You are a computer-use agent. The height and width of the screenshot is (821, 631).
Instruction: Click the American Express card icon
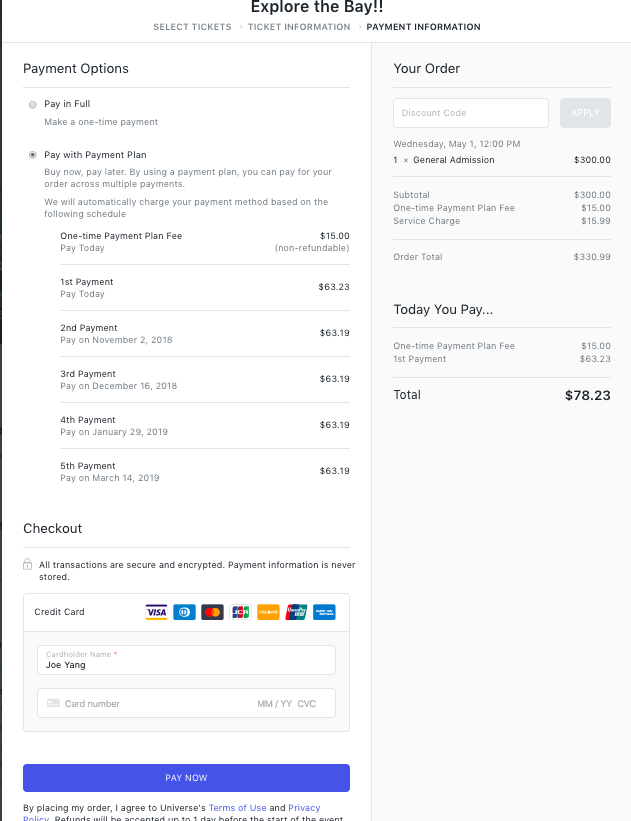click(324, 612)
